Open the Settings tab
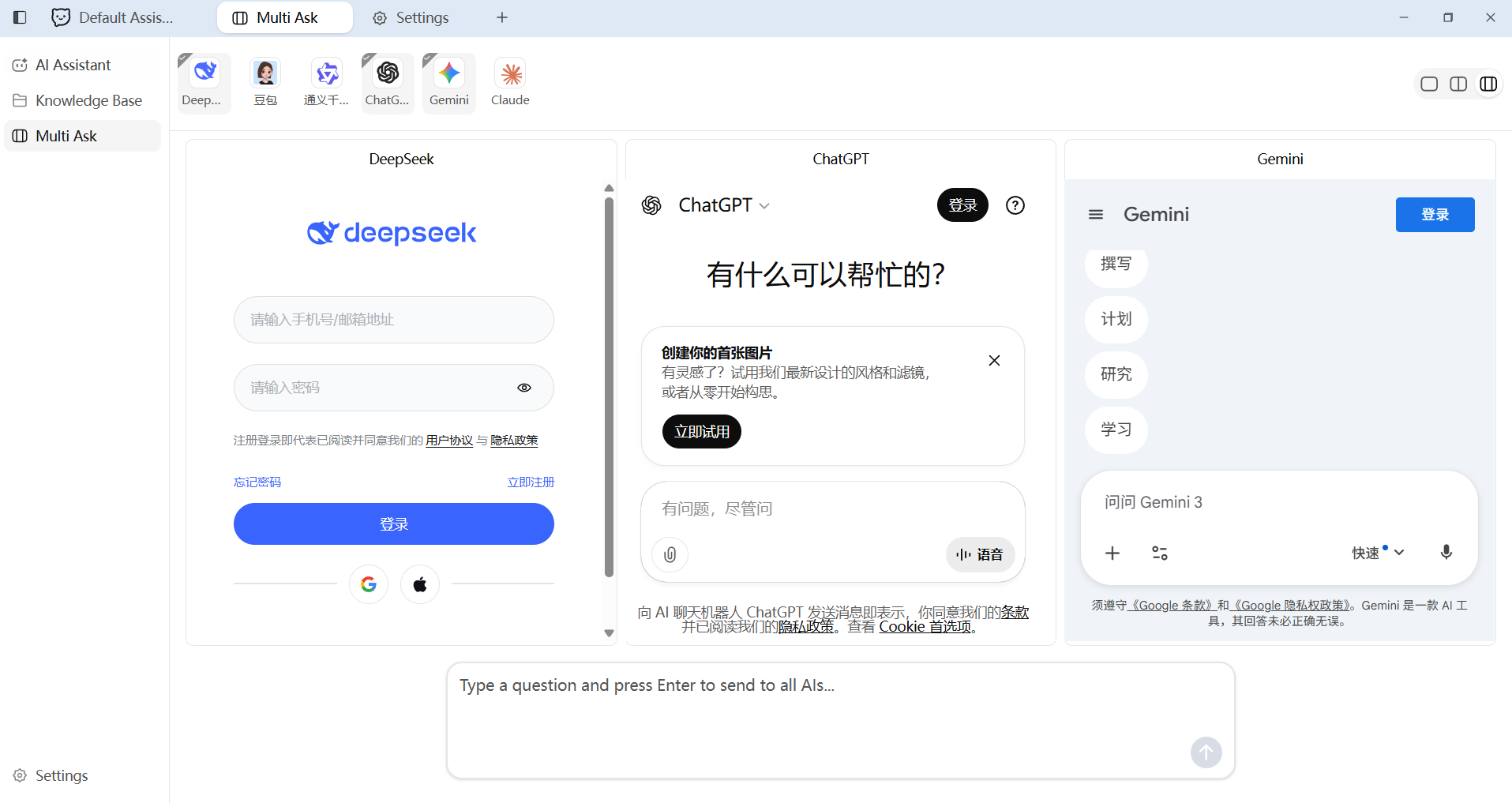Viewport: 1512px width, 803px height. point(411,17)
